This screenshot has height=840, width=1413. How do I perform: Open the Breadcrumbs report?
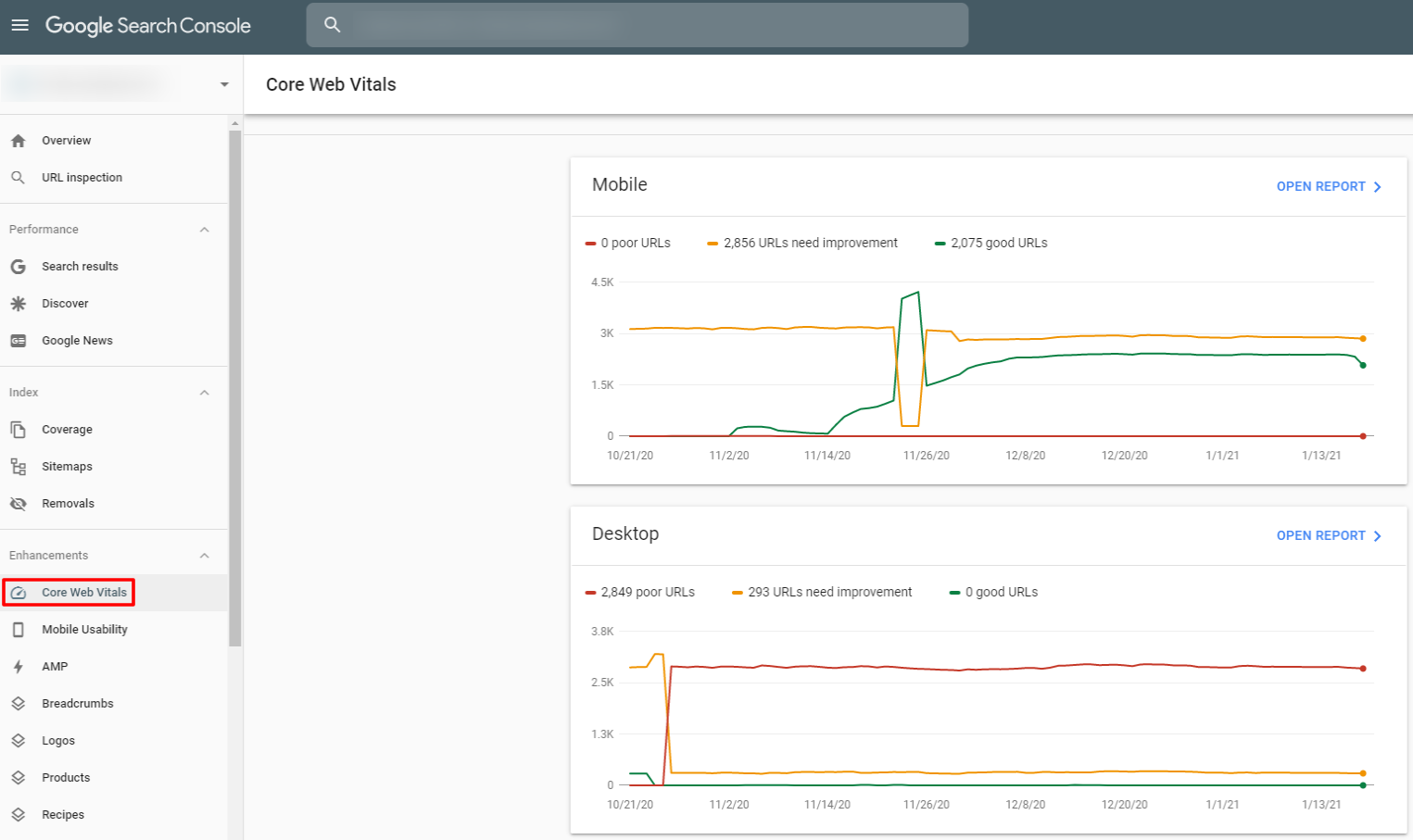click(78, 704)
